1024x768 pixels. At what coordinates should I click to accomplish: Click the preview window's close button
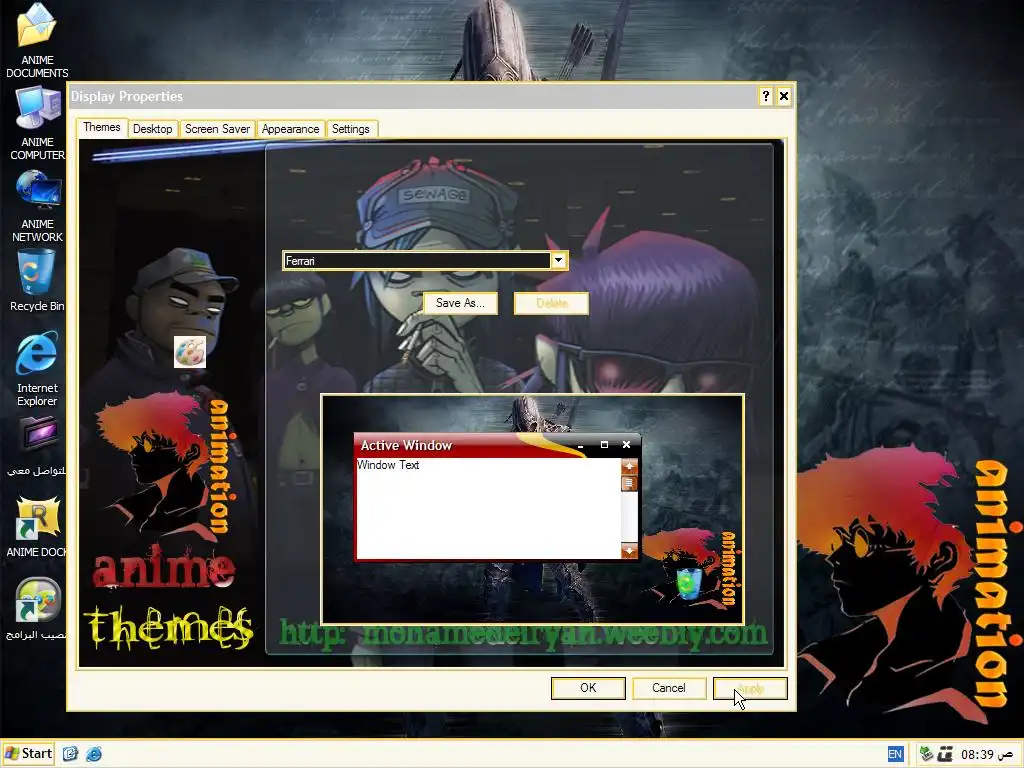point(626,445)
